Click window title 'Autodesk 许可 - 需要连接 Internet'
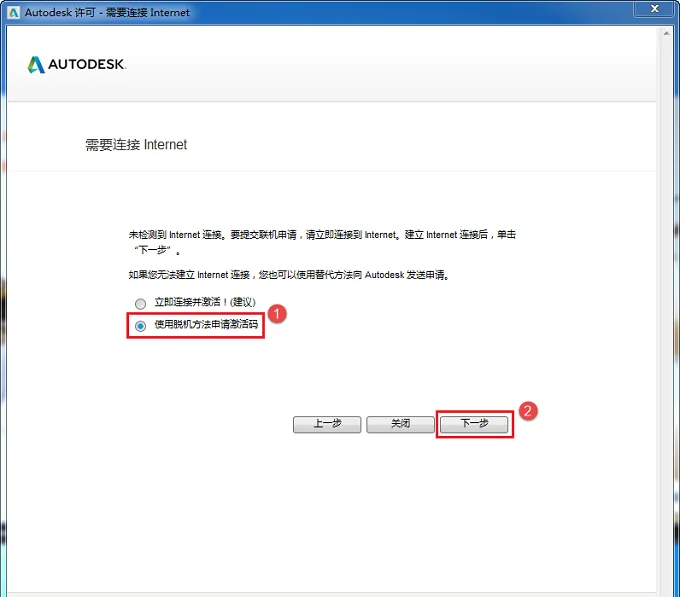Viewport: 680px width, 597px height. click(107, 13)
